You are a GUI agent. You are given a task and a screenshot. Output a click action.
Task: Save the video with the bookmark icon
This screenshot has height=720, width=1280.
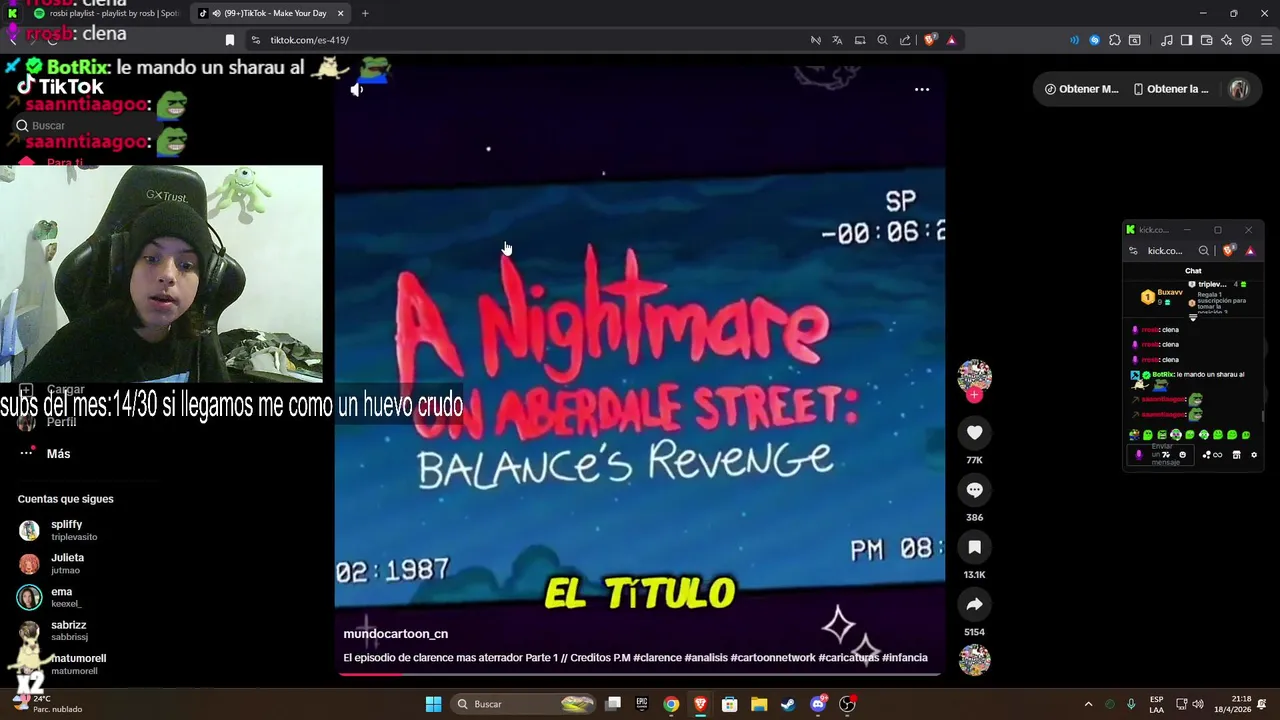[x=974, y=547]
